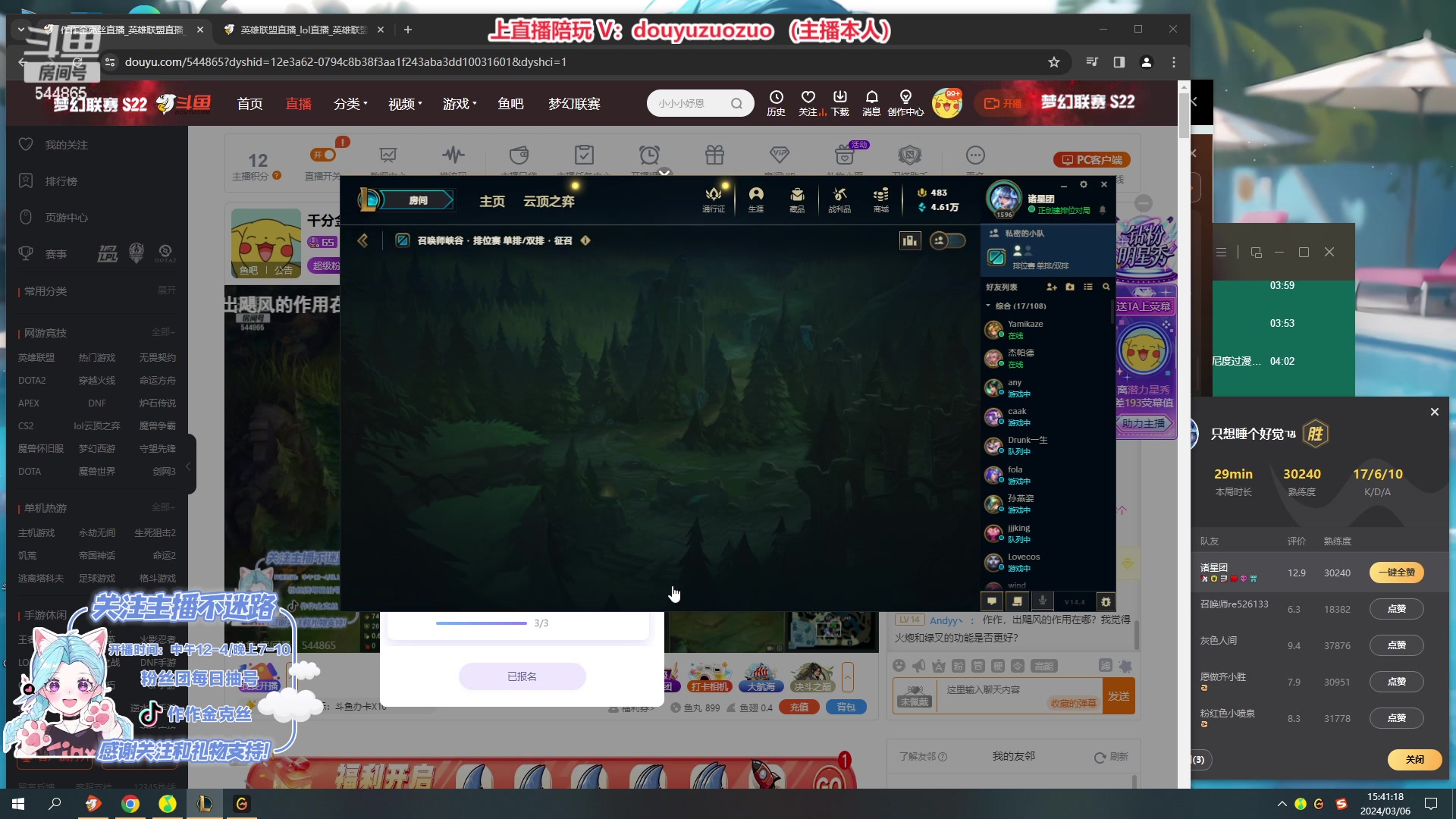Open Douyu 下载 download icon

coord(839,103)
